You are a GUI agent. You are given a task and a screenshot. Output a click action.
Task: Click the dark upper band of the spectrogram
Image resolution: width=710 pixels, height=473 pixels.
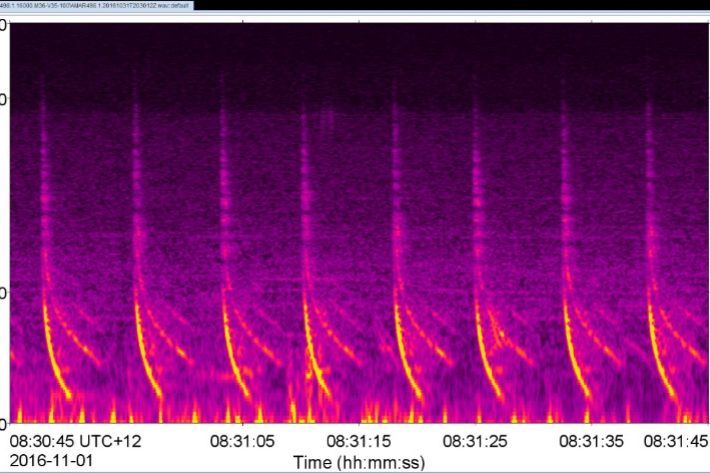click(360, 60)
